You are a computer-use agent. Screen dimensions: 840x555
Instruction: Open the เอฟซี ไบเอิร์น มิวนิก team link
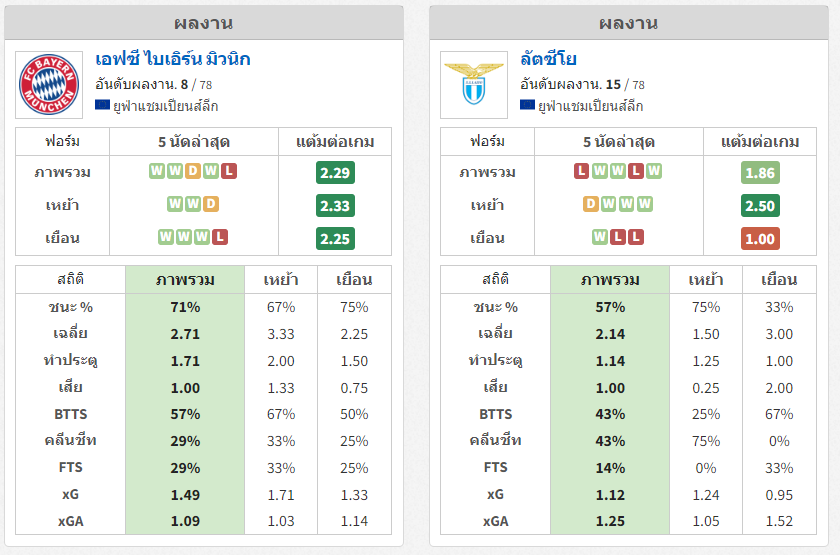click(x=172, y=59)
